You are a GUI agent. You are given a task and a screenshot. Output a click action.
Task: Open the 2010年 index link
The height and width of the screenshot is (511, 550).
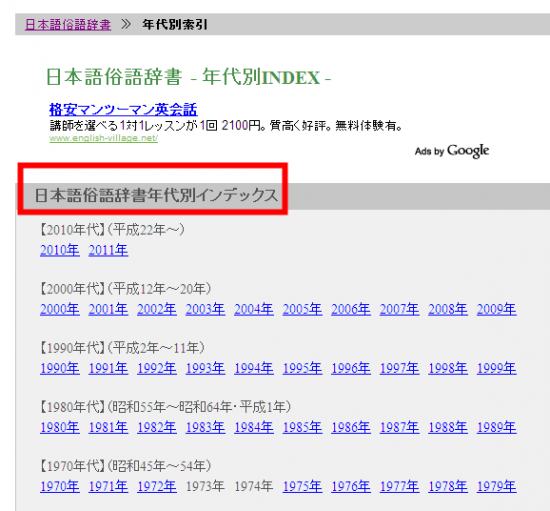(x=60, y=250)
